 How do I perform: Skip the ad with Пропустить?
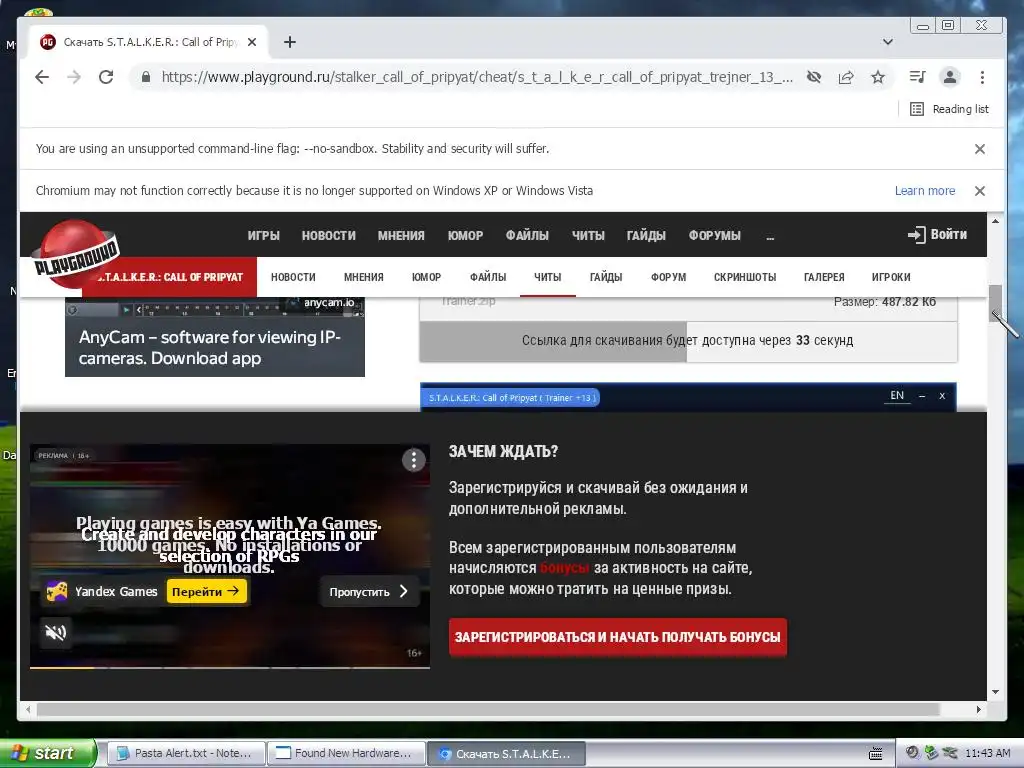click(369, 592)
